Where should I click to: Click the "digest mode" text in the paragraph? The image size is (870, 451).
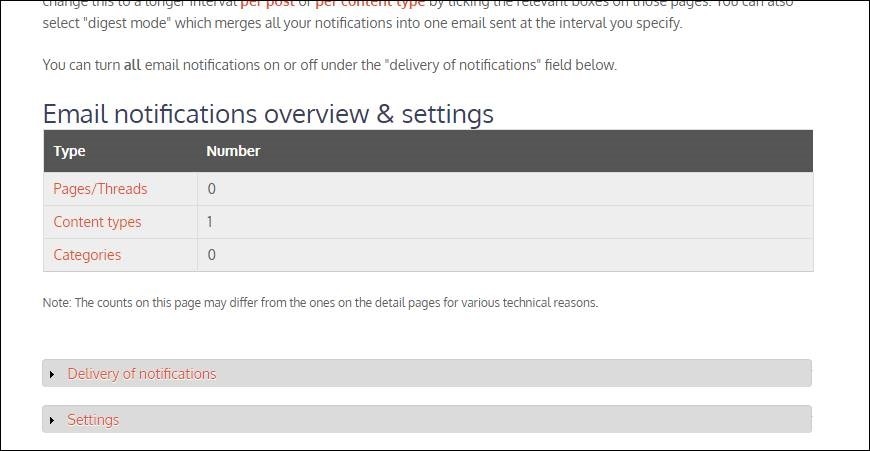(130, 23)
